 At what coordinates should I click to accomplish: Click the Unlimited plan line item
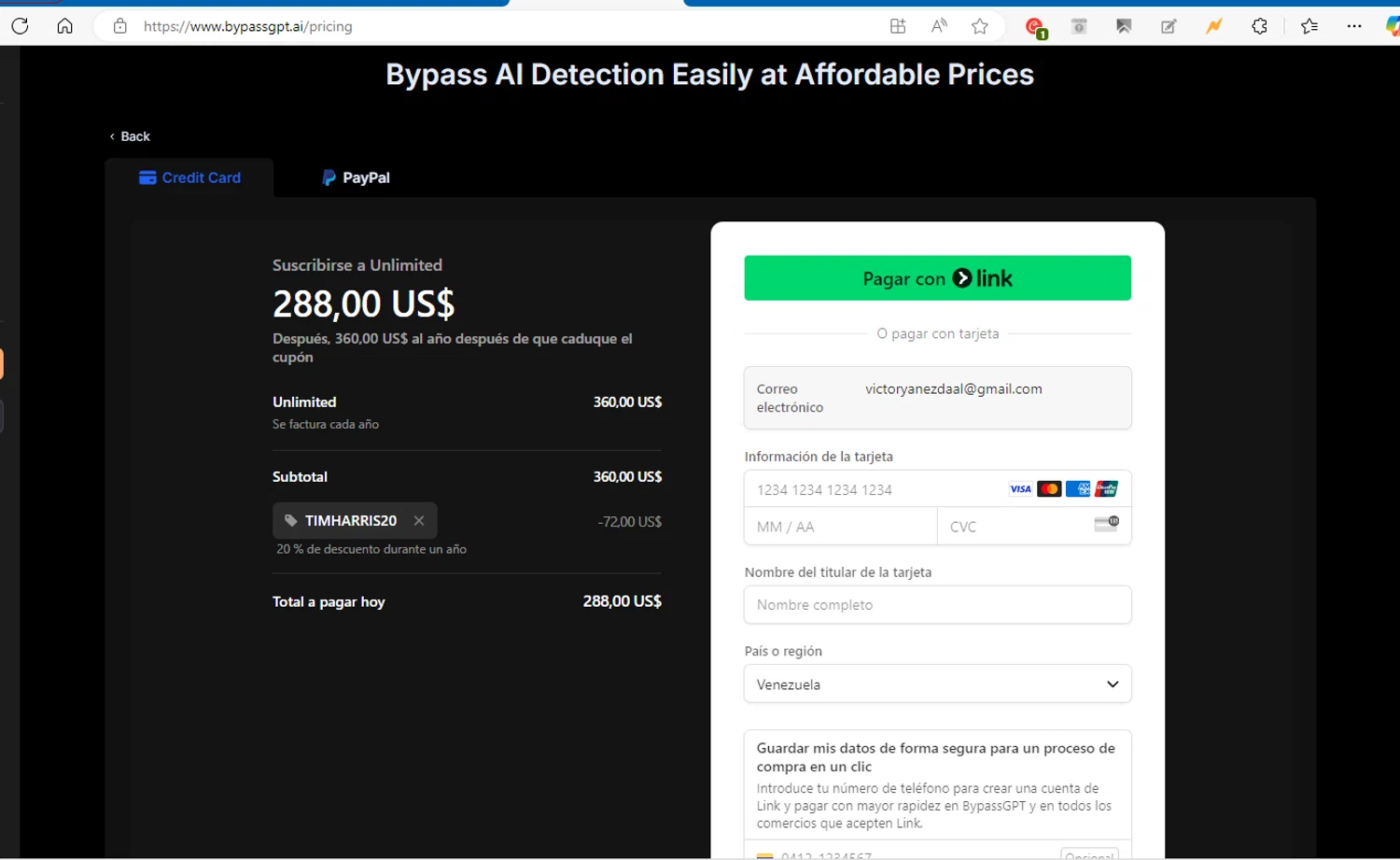click(x=467, y=412)
